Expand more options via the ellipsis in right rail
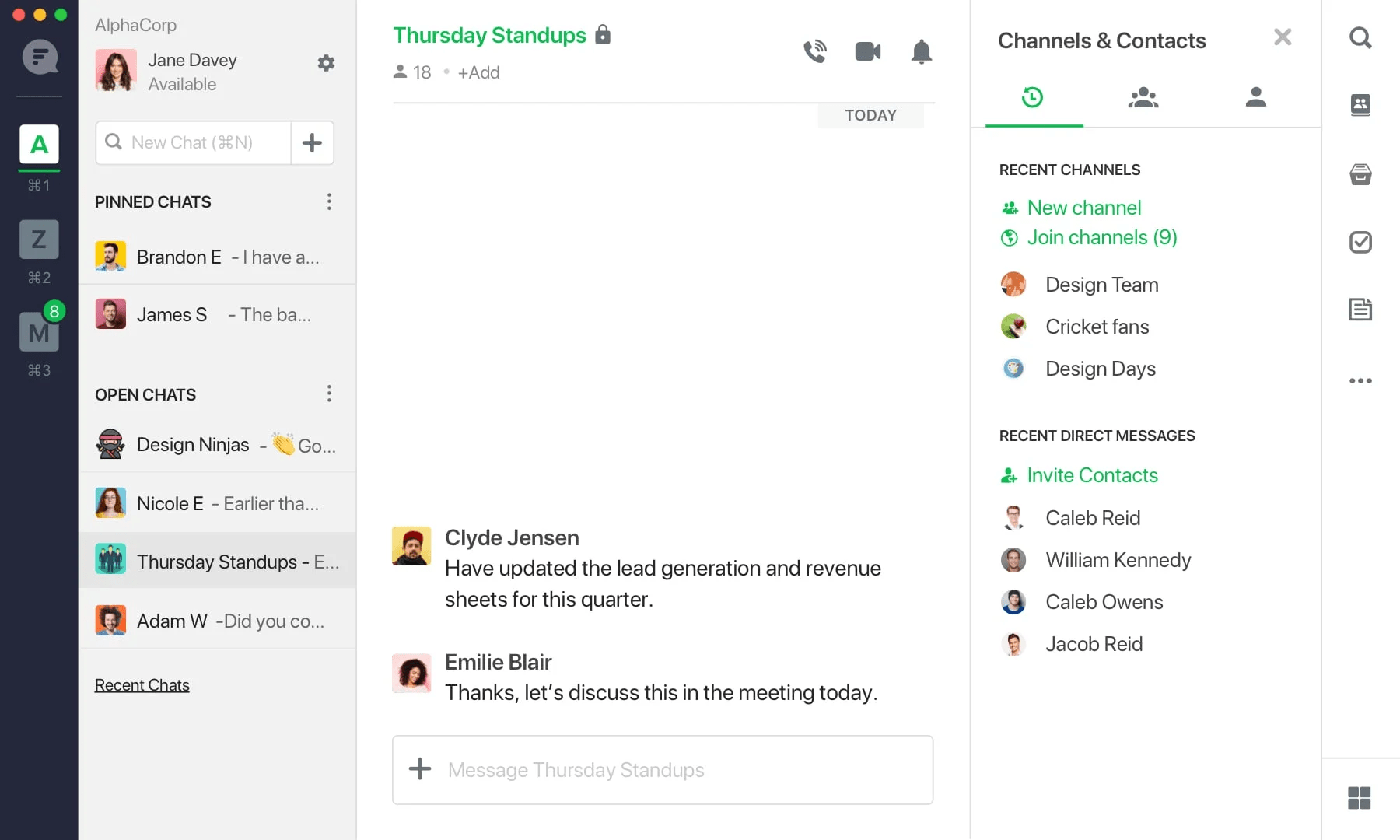Screen dimensions: 1400x840 (x=1360, y=380)
